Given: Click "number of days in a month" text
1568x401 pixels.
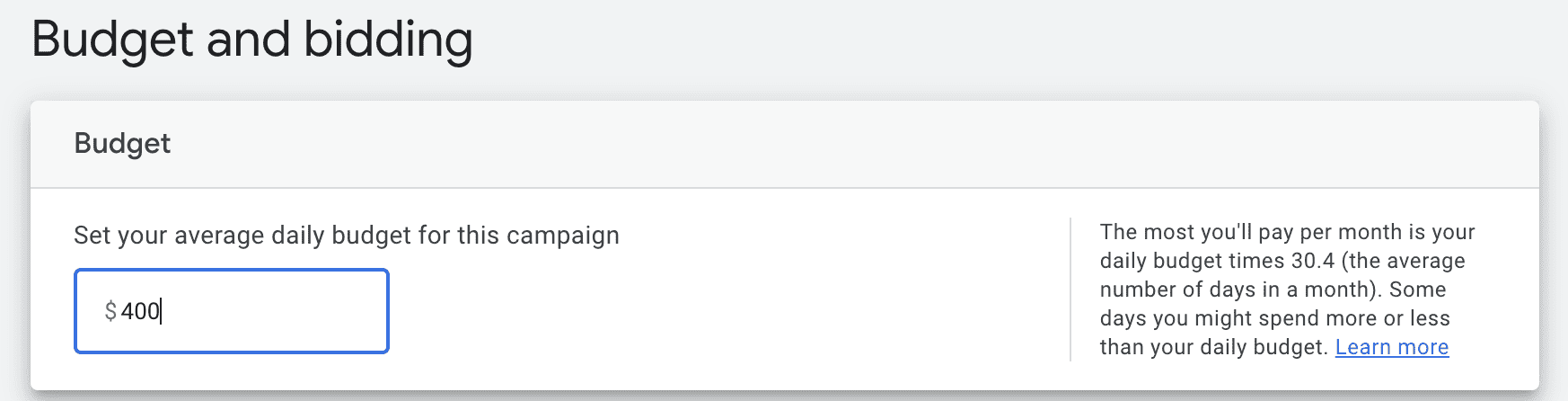Looking at the screenshot, I should point(1239,290).
